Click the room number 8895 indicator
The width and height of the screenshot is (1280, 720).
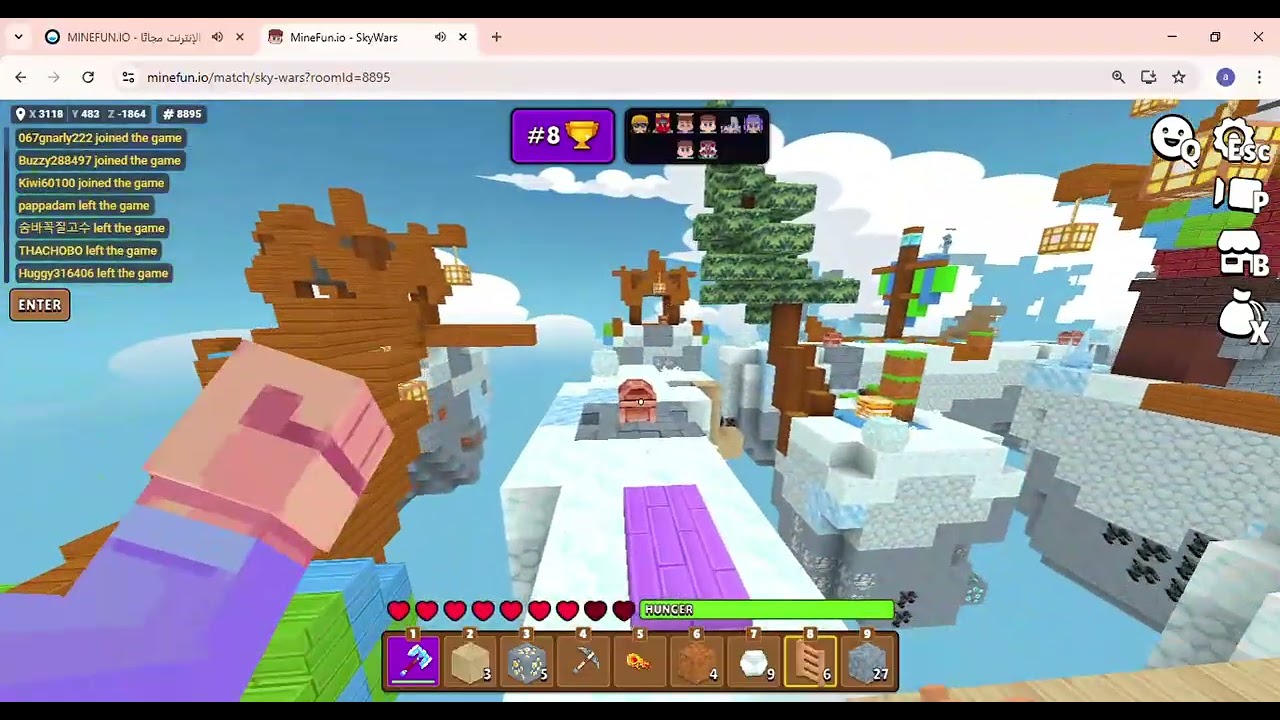(x=182, y=114)
